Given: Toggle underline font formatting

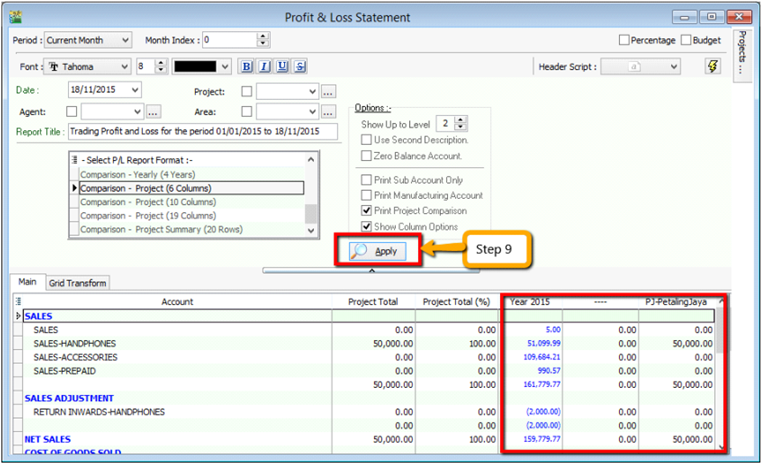Looking at the screenshot, I should click(283, 67).
